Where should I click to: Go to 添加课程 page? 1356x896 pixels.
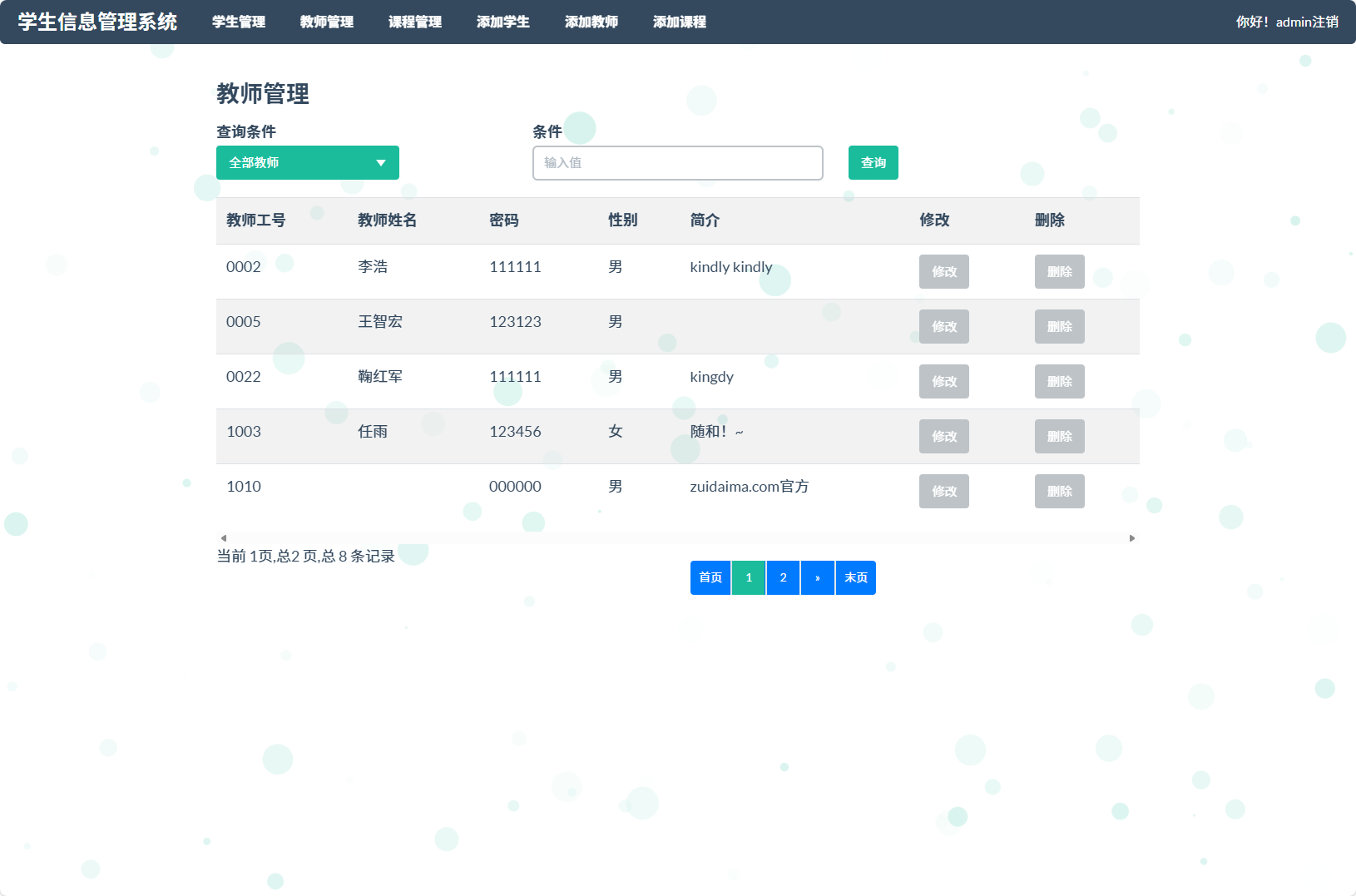(x=680, y=22)
